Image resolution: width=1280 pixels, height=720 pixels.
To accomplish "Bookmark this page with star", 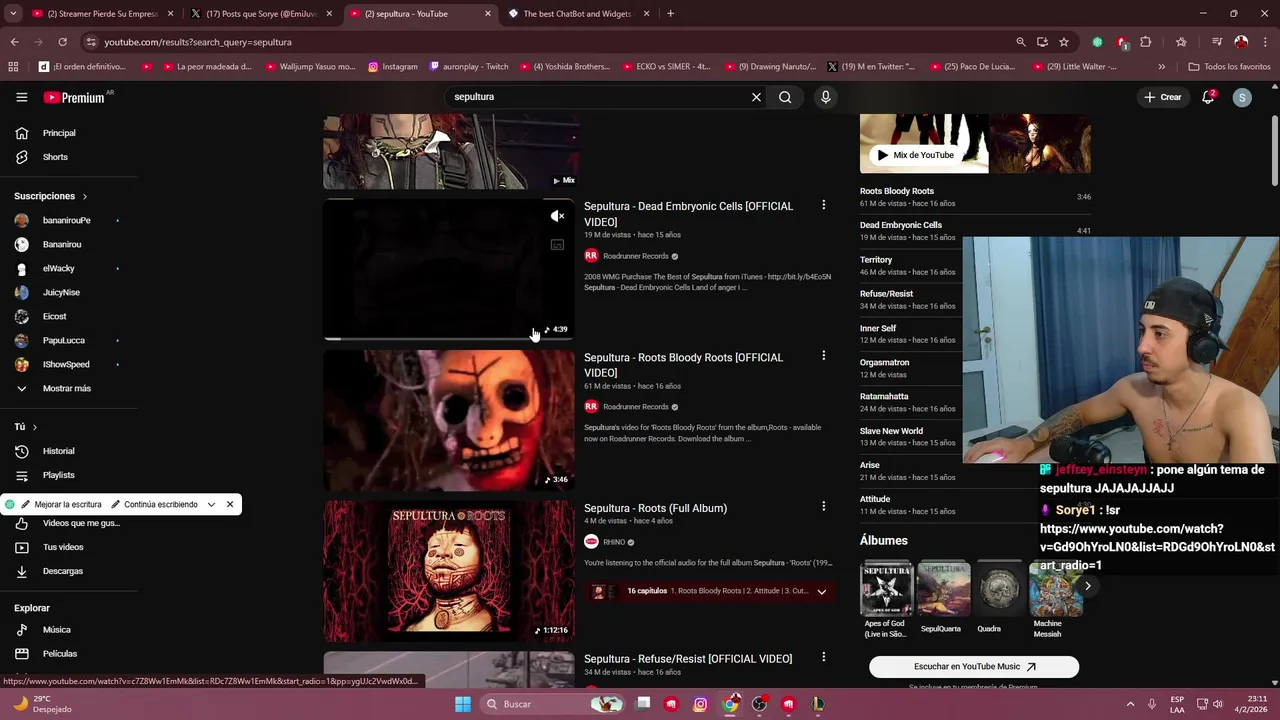I will click(x=1064, y=42).
